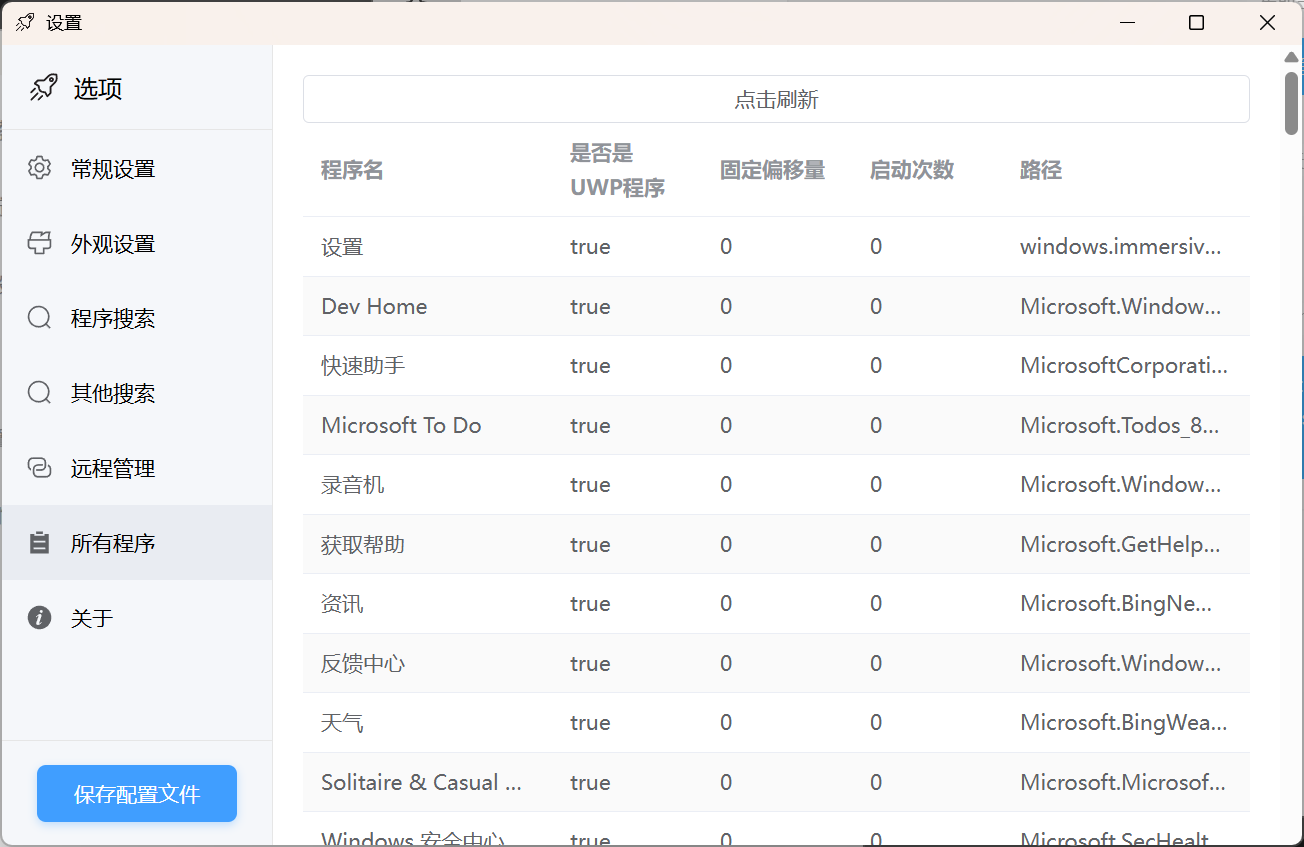This screenshot has width=1304, height=847.
Task: Click the rocket icon beside 选项
Action: click(43, 88)
